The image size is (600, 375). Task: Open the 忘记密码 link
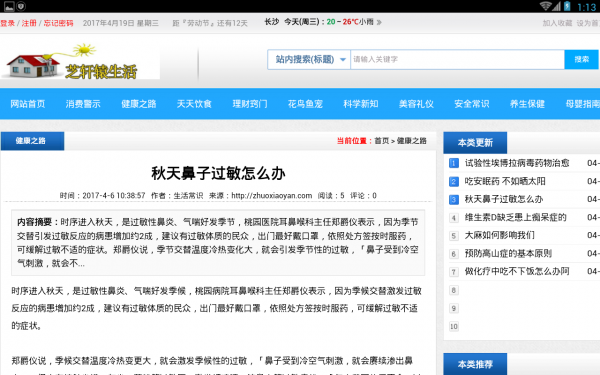(x=58, y=23)
